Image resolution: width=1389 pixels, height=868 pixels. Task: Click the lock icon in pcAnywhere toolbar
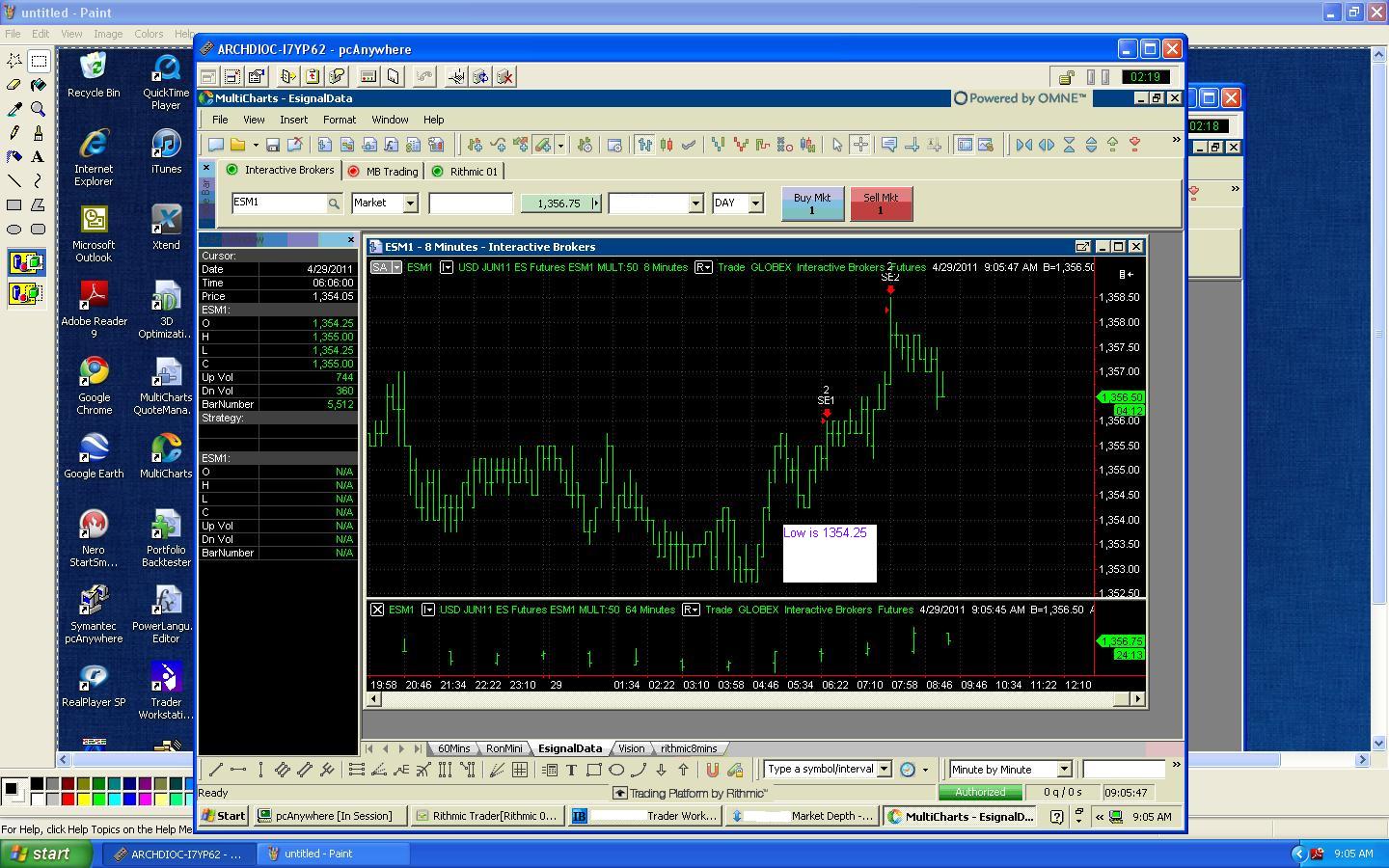pyautogui.click(x=1066, y=77)
